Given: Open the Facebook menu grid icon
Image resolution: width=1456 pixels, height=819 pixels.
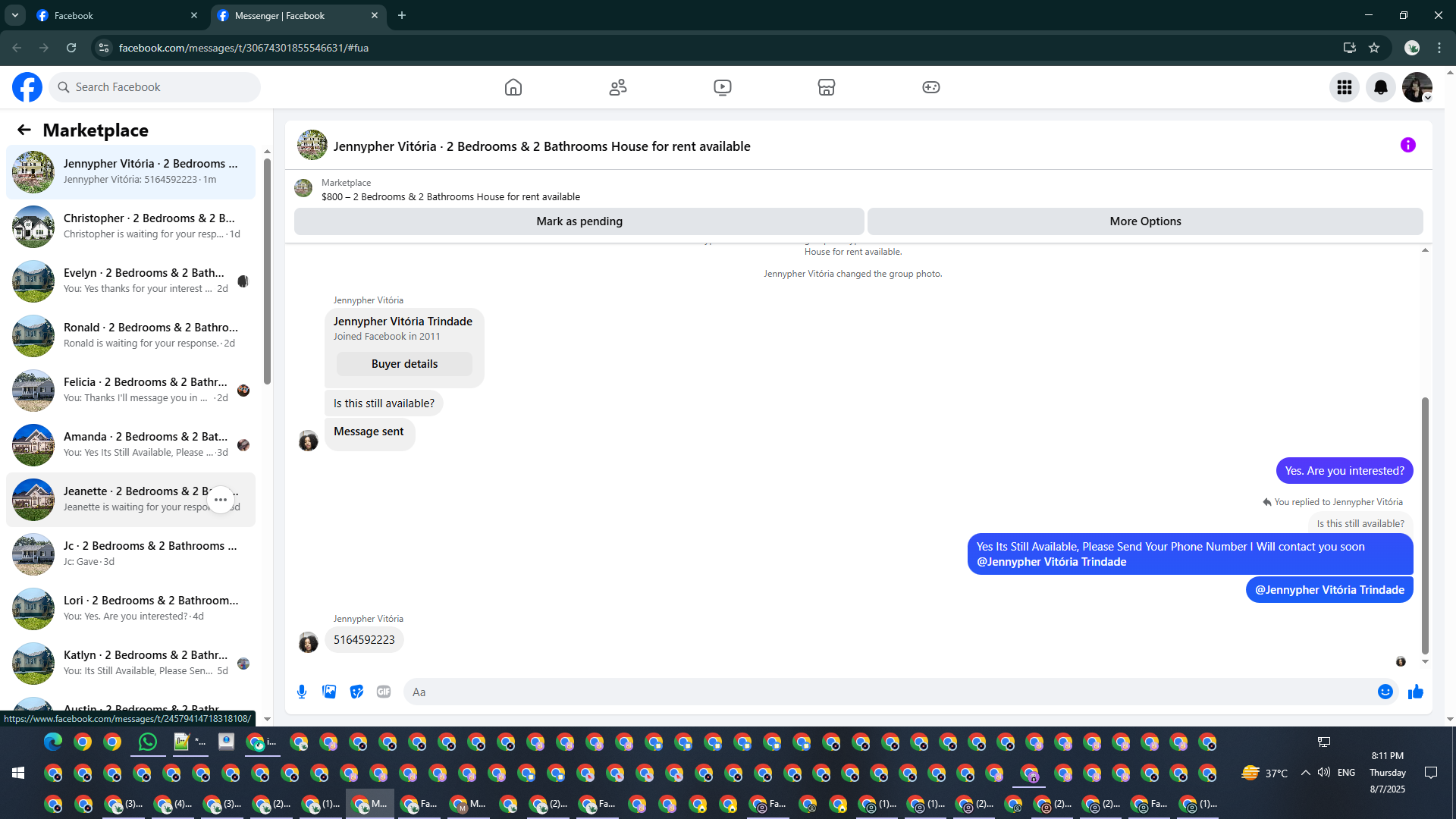Looking at the screenshot, I should [1345, 87].
